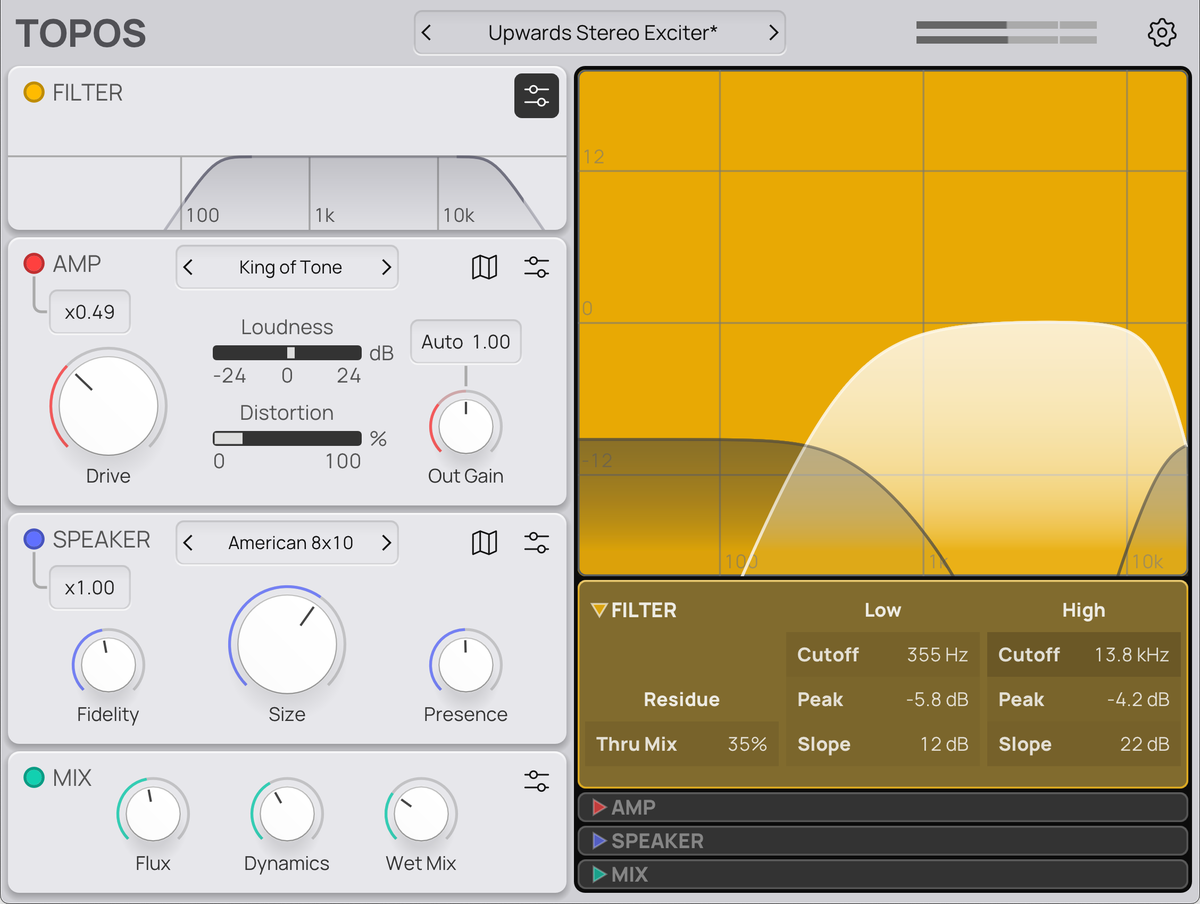1200x904 pixels.
Task: Click the FILTER section settings sliders icon
Action: [537, 96]
